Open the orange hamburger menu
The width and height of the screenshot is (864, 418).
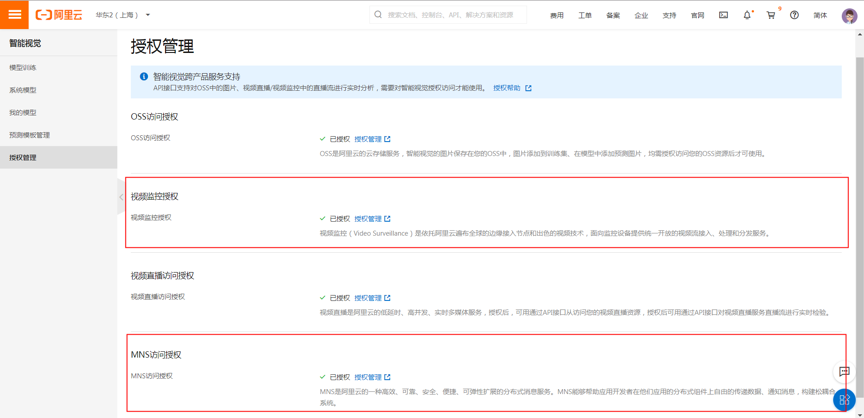pyautogui.click(x=14, y=15)
